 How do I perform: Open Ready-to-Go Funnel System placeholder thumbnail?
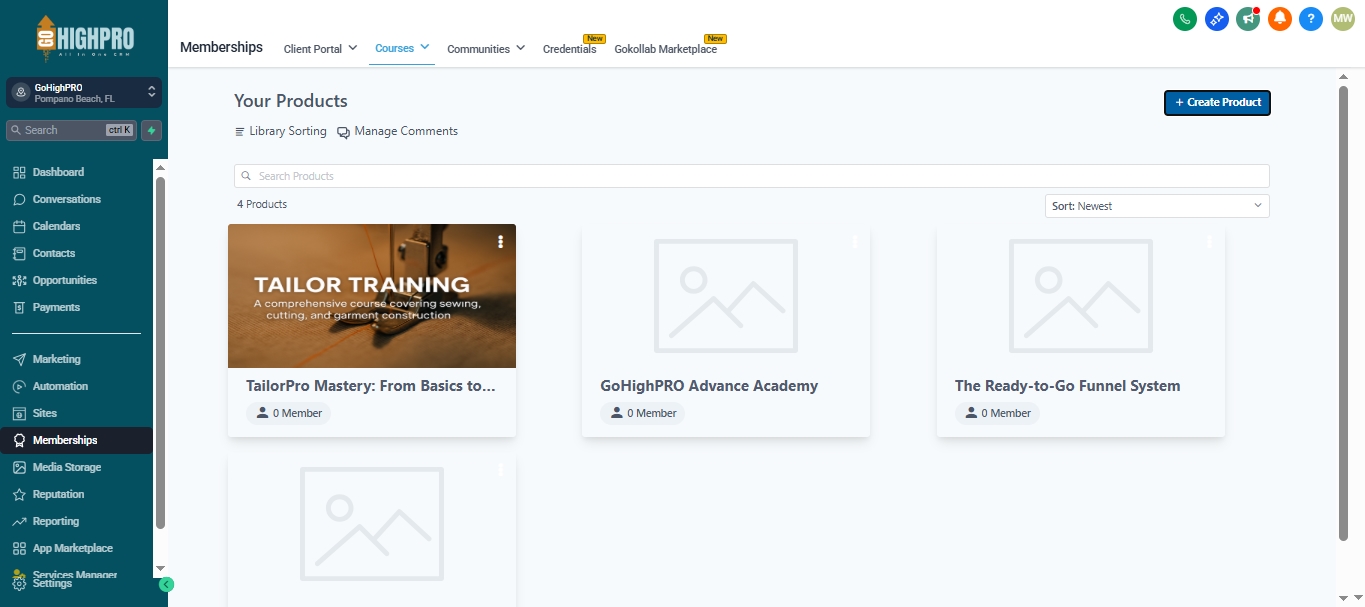pos(1081,296)
